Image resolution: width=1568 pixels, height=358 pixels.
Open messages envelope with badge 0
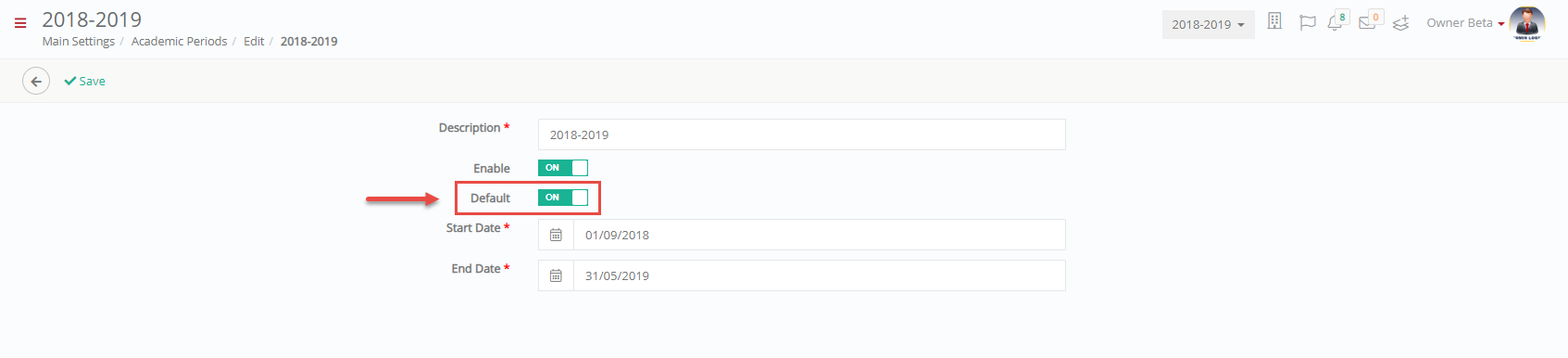(x=1371, y=21)
